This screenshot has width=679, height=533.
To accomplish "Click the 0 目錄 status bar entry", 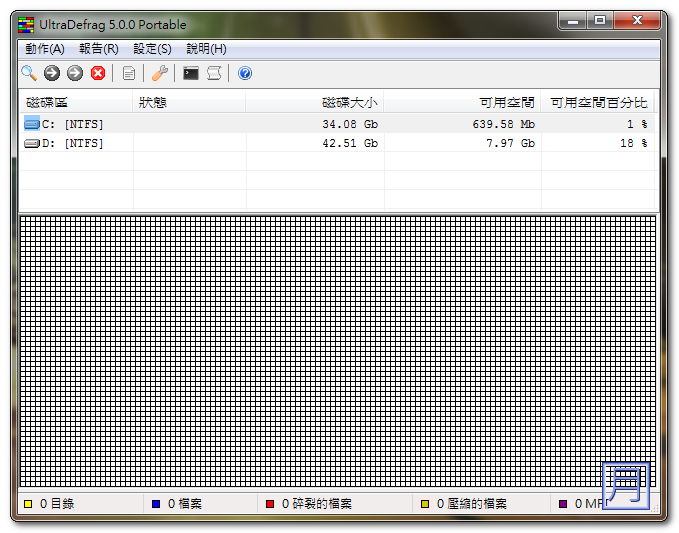I will 57,504.
